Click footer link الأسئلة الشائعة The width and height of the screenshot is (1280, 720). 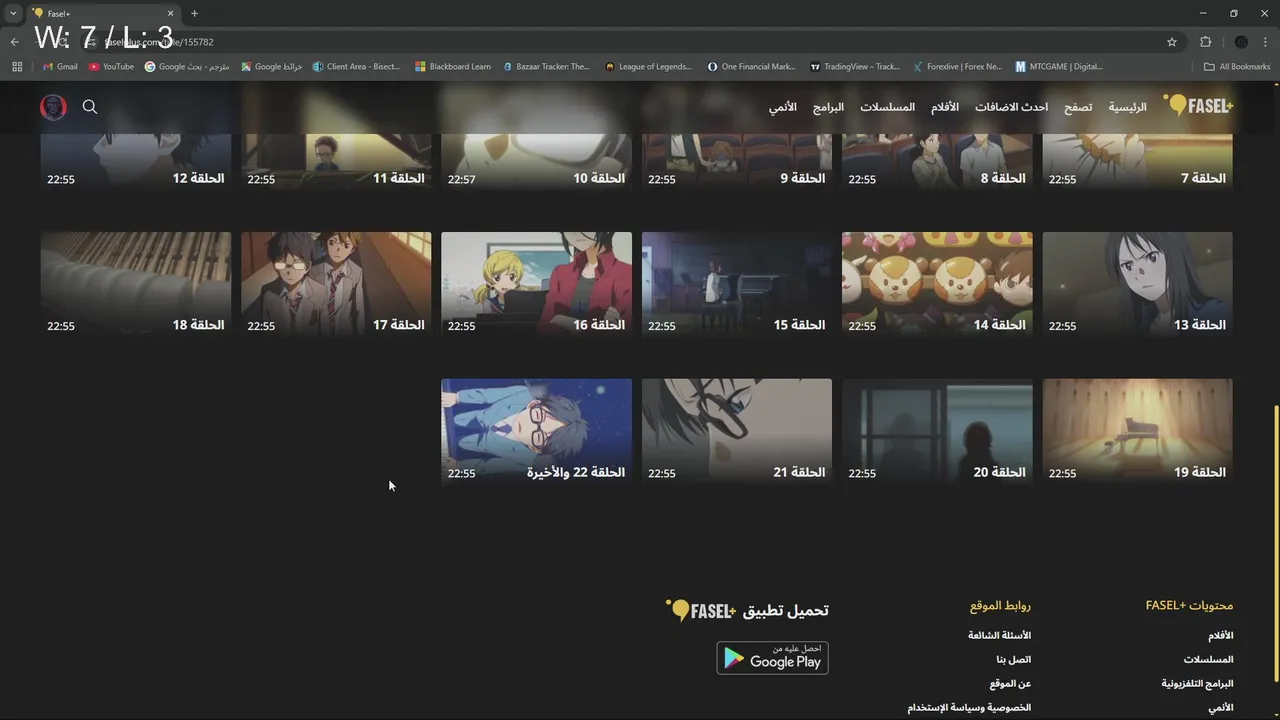999,635
